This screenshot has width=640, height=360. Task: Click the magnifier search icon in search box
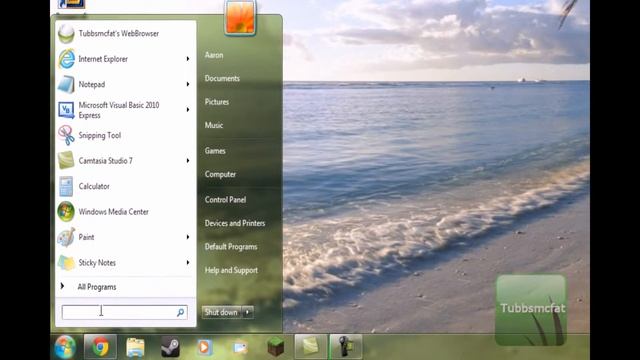click(x=180, y=313)
